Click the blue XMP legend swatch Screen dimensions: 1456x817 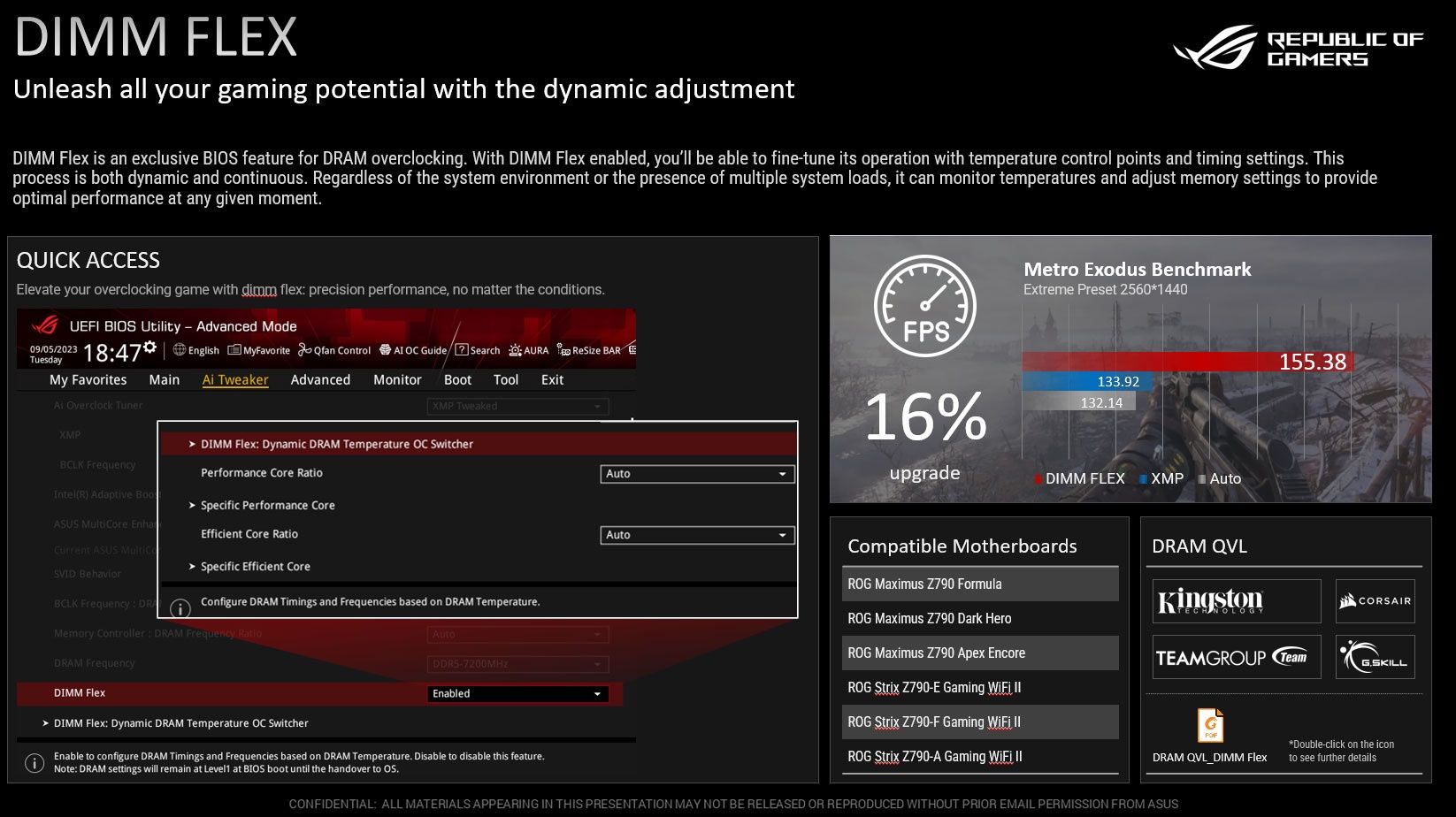[x=1143, y=479]
